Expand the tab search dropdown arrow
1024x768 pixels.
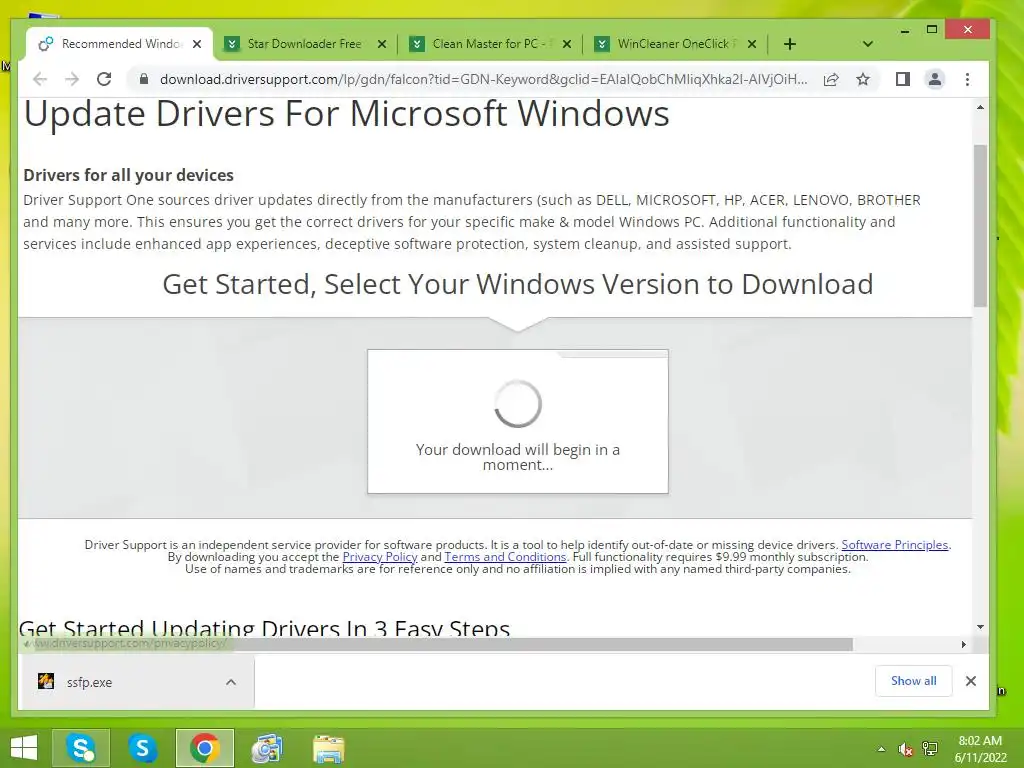(867, 44)
